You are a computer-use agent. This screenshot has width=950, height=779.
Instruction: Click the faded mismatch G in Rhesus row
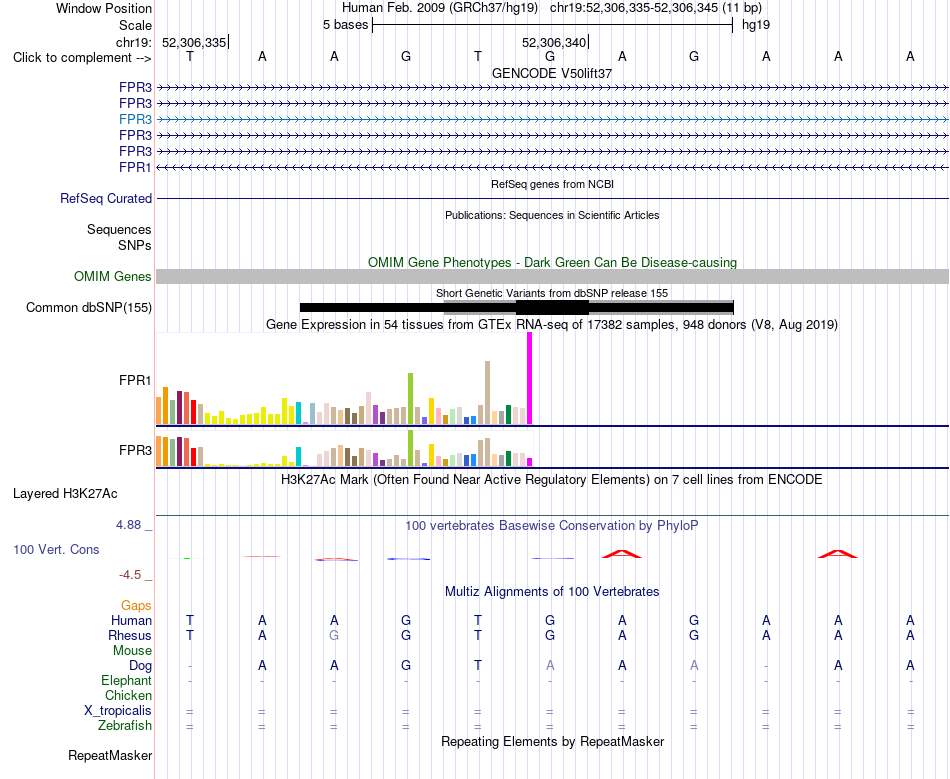(x=334, y=636)
